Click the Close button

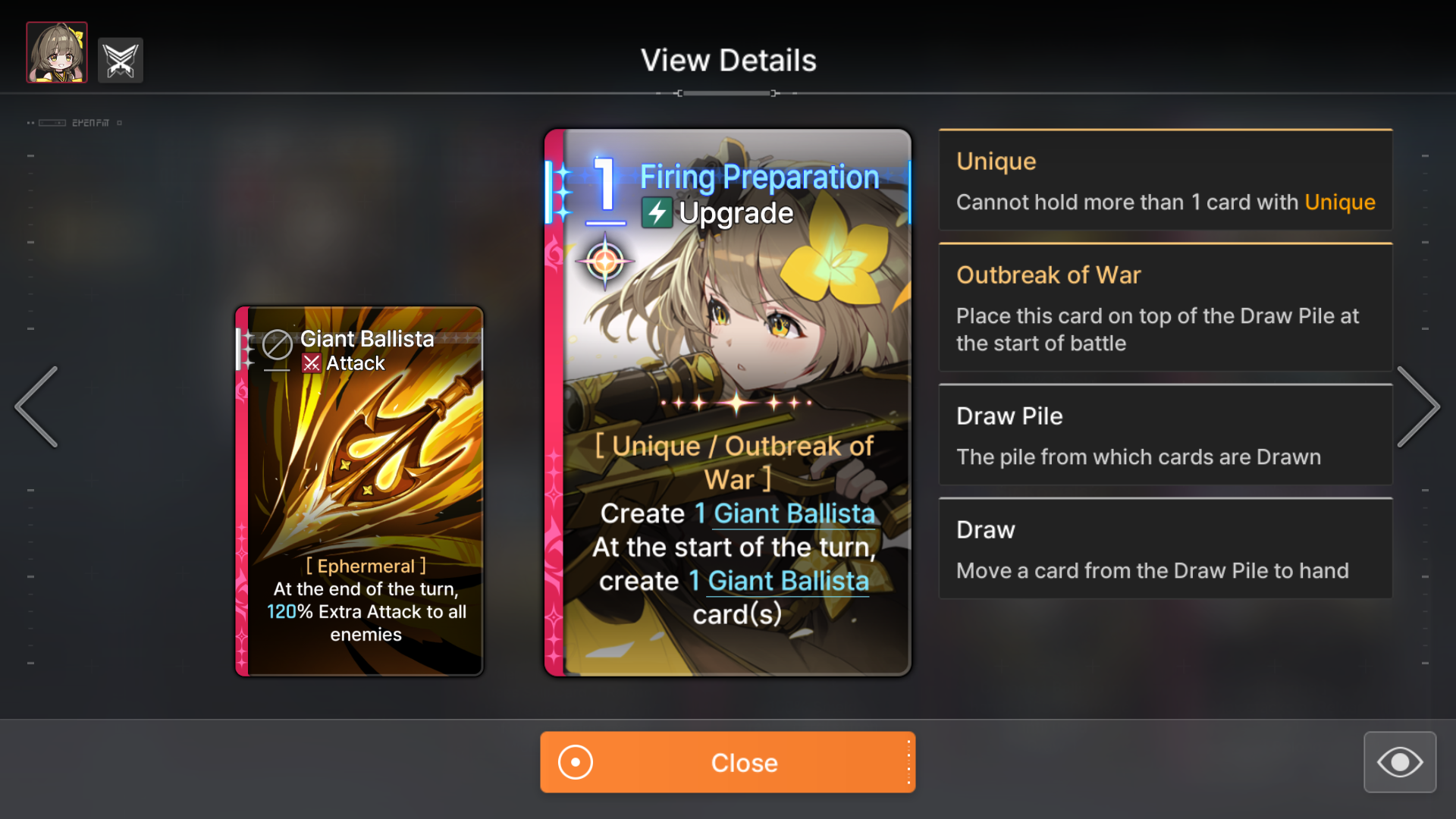(728, 762)
